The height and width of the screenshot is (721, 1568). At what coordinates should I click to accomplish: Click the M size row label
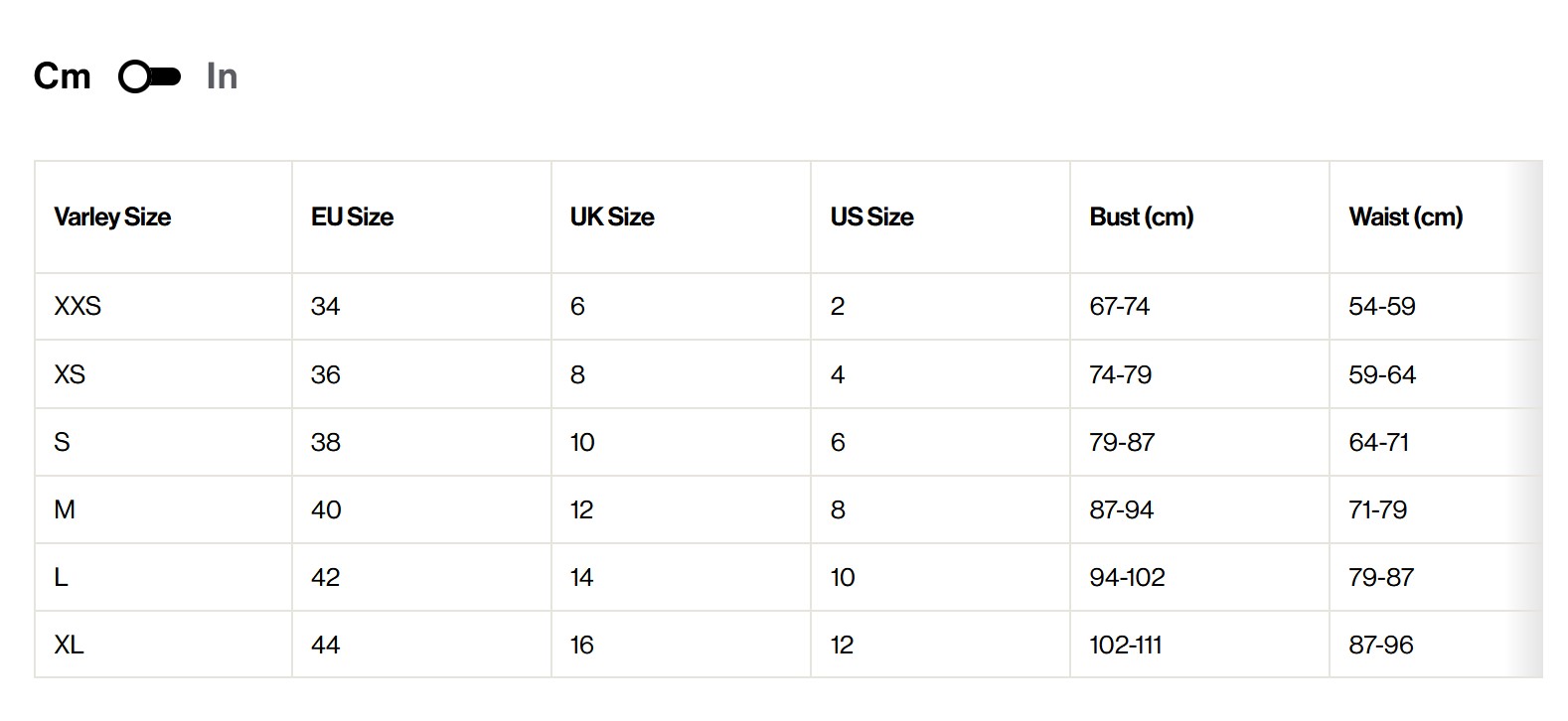[x=65, y=509]
